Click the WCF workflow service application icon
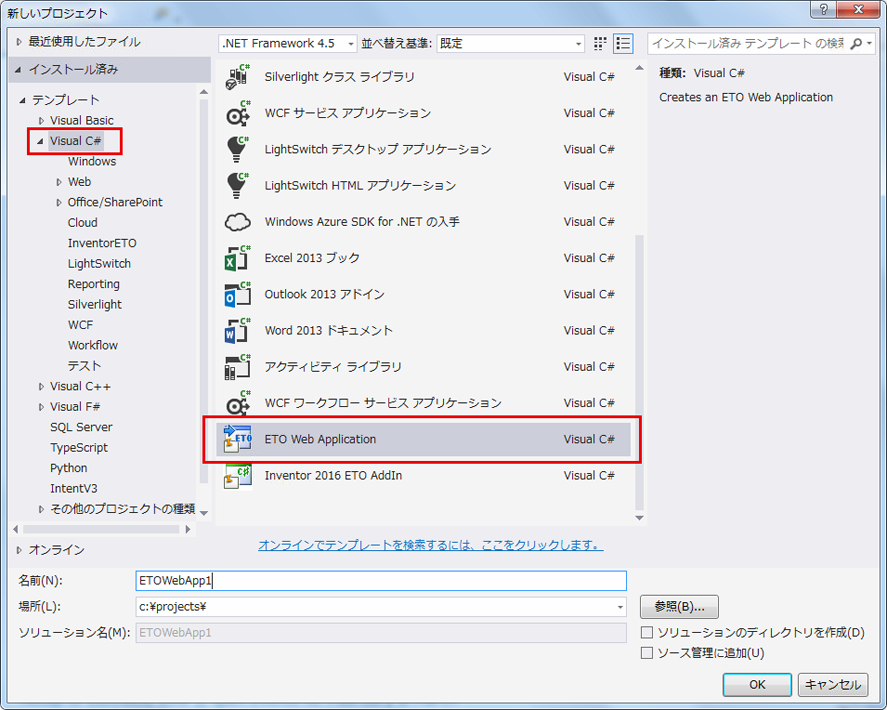887x710 pixels. 238,403
